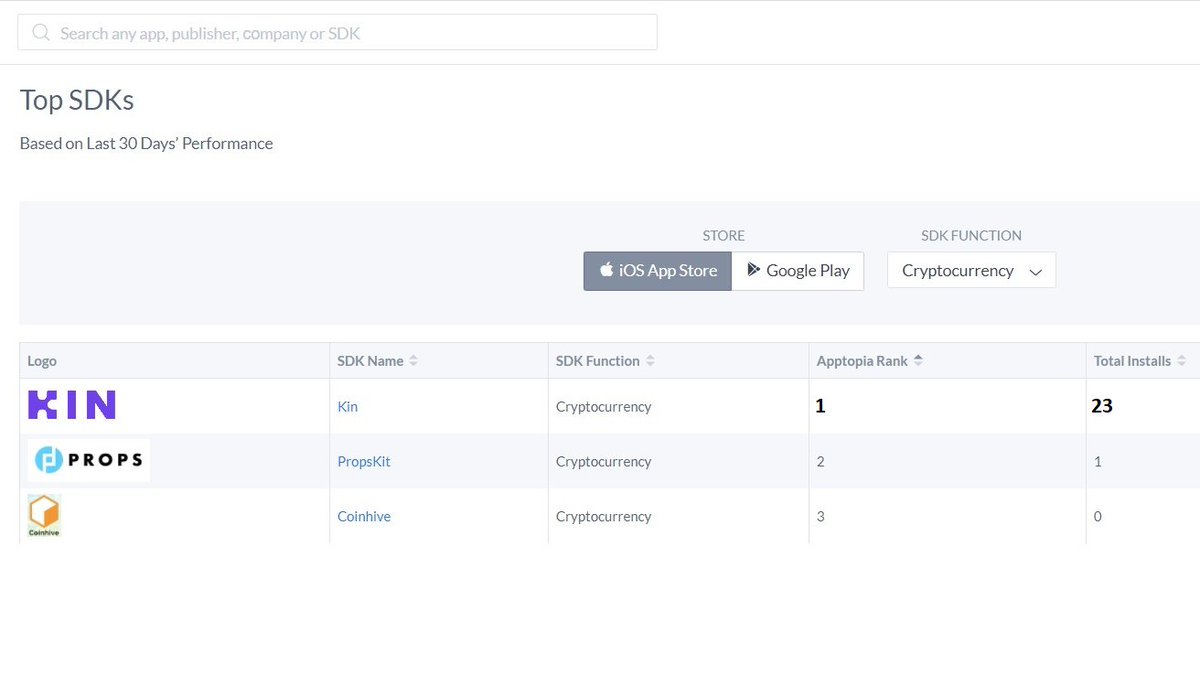Click Kin's total installs value 23

1103,406
